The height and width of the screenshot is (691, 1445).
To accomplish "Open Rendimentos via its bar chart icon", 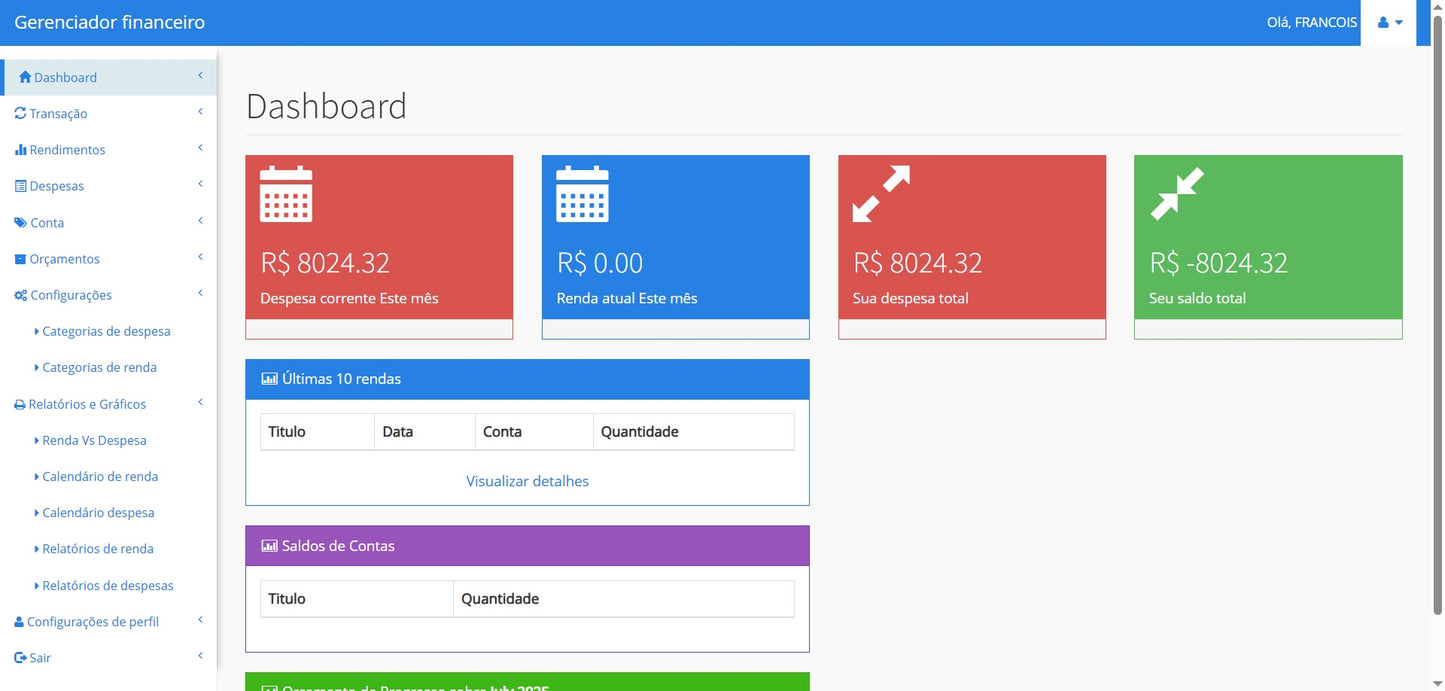I will pyautogui.click(x=22, y=149).
